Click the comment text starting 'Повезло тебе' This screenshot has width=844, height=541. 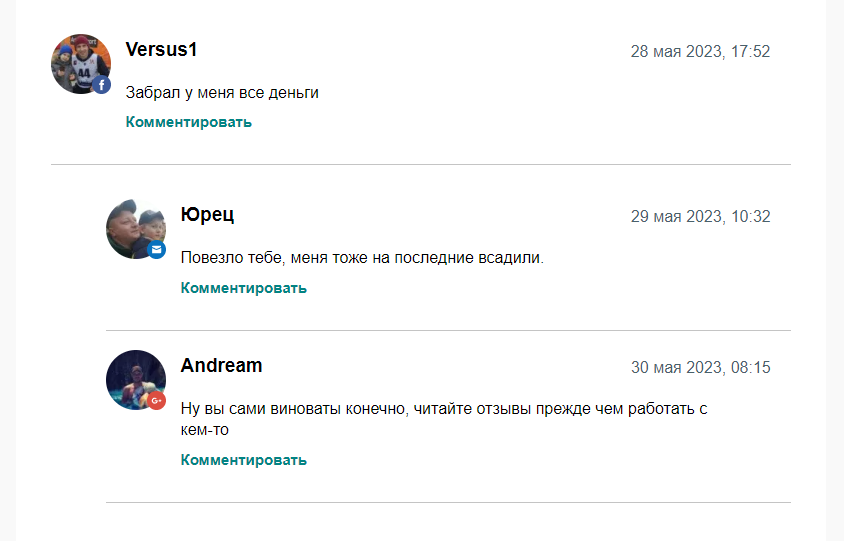(362, 258)
